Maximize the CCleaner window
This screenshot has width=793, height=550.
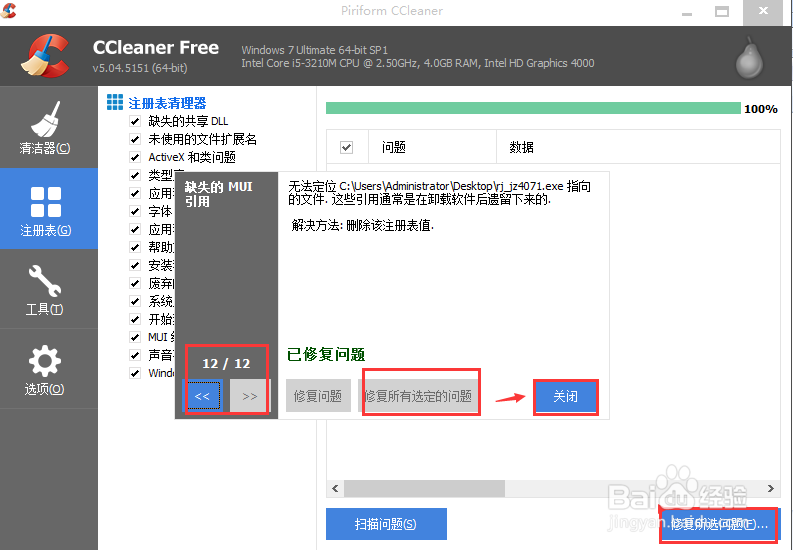tap(722, 12)
